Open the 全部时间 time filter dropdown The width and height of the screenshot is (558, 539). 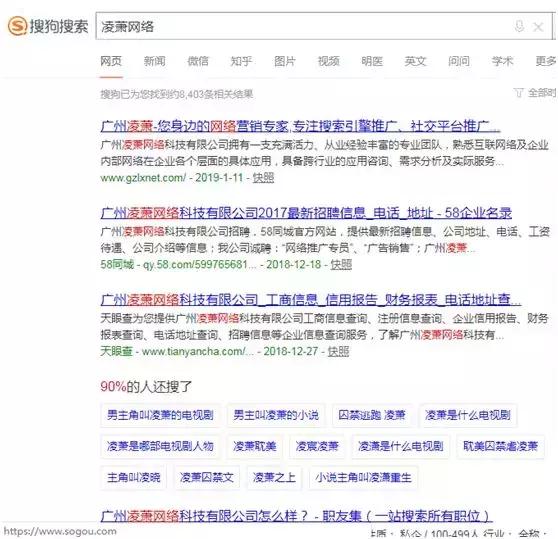click(542, 93)
